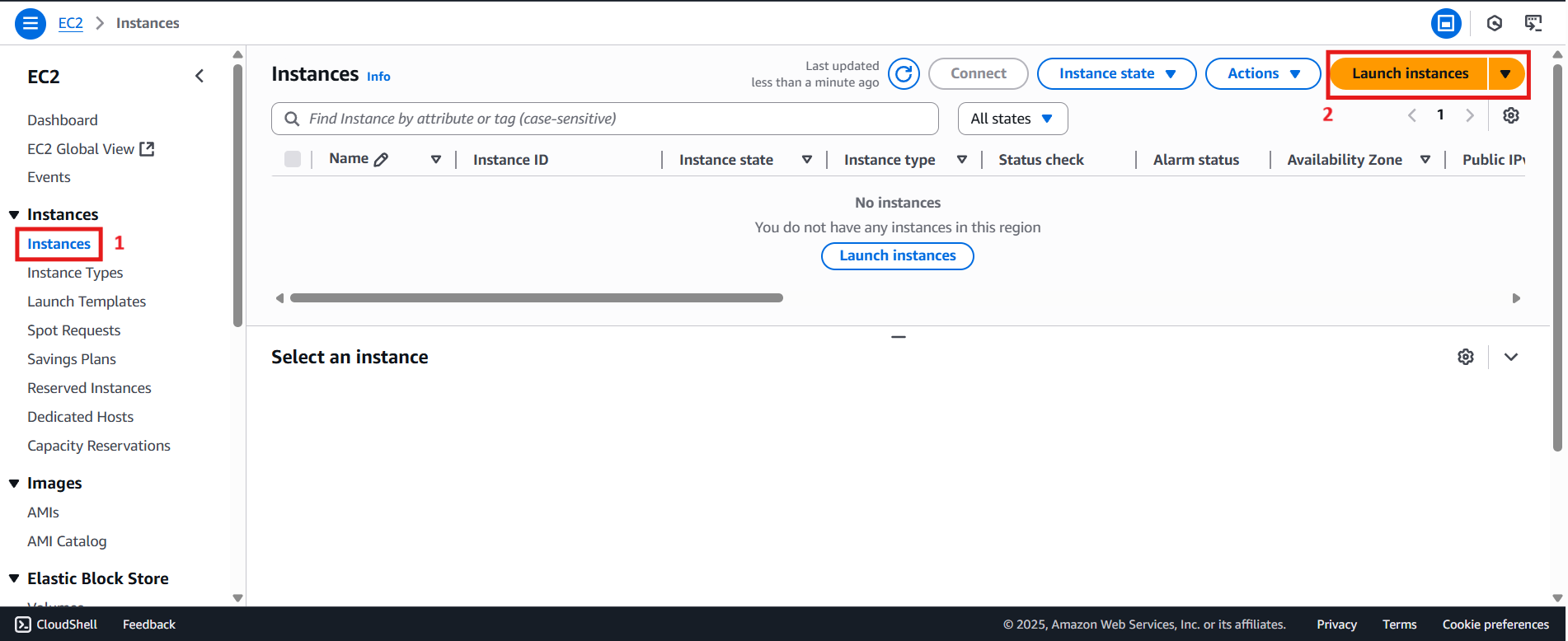Click the orange Launch instances button
The image size is (1568, 641).
(x=1410, y=74)
